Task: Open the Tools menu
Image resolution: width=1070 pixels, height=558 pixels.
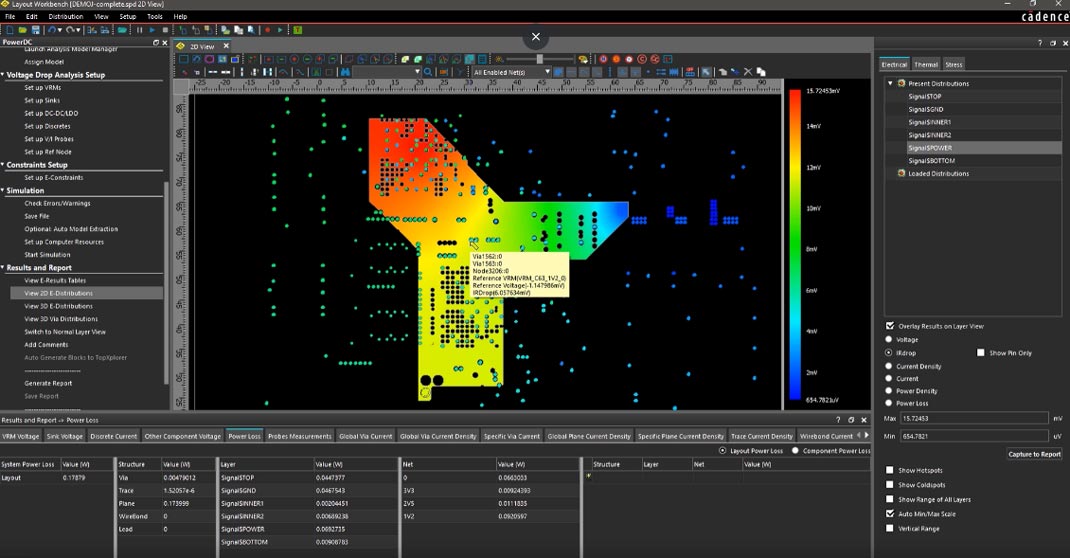Action: tap(155, 16)
